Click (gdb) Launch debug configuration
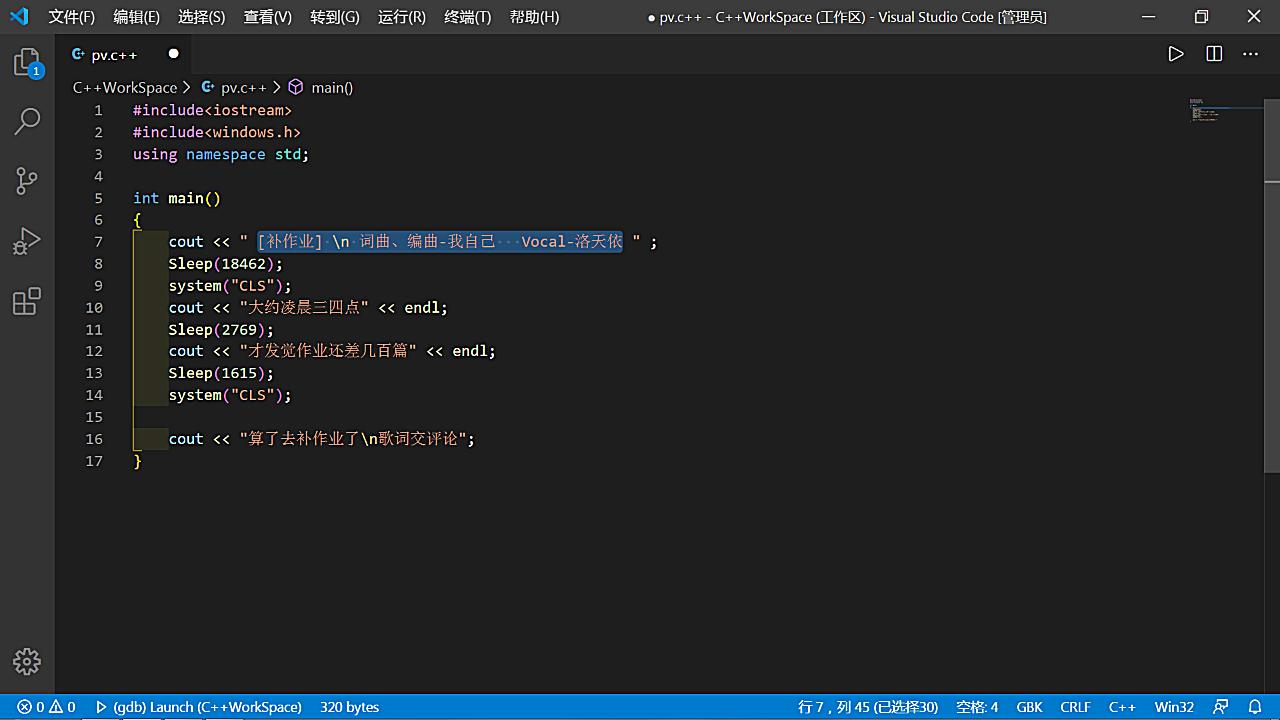The height and width of the screenshot is (720, 1280). click(198, 707)
